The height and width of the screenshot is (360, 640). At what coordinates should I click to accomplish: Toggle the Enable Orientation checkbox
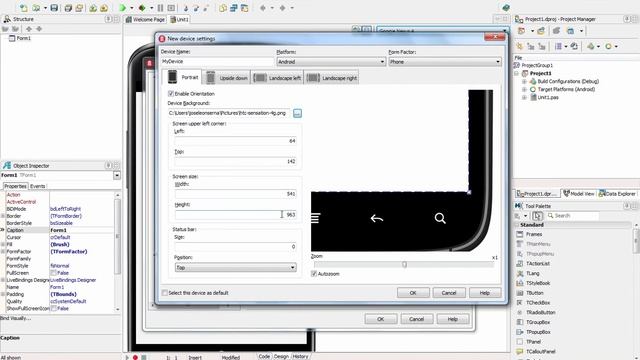tap(171, 93)
